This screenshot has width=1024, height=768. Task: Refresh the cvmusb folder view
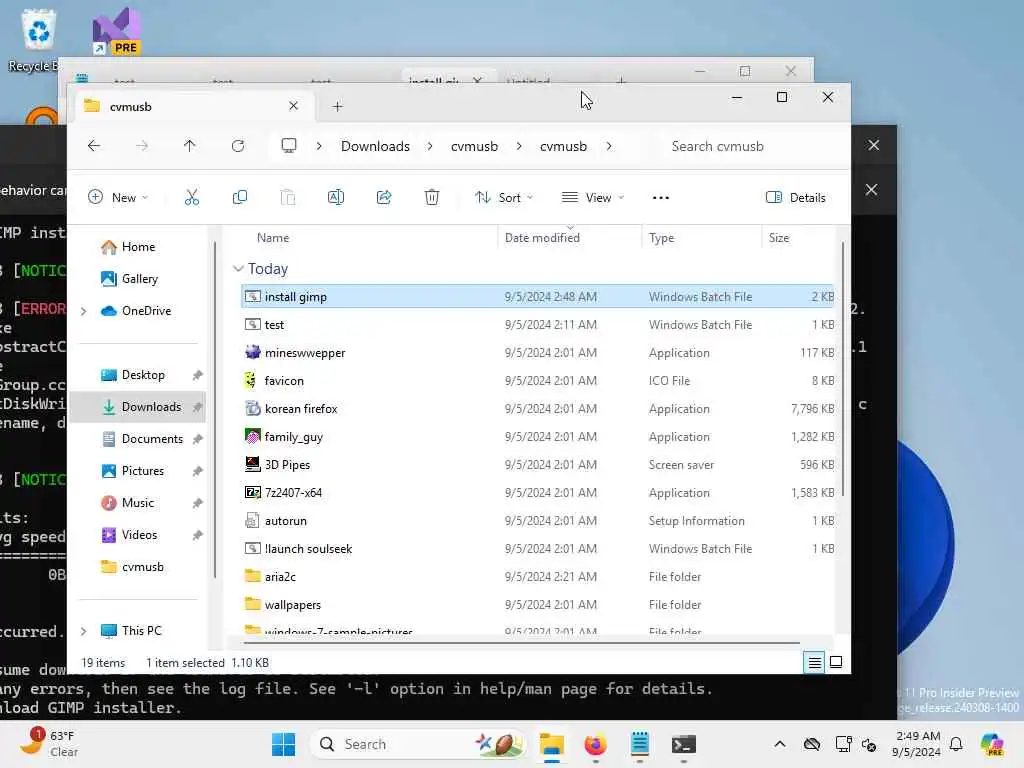238,146
